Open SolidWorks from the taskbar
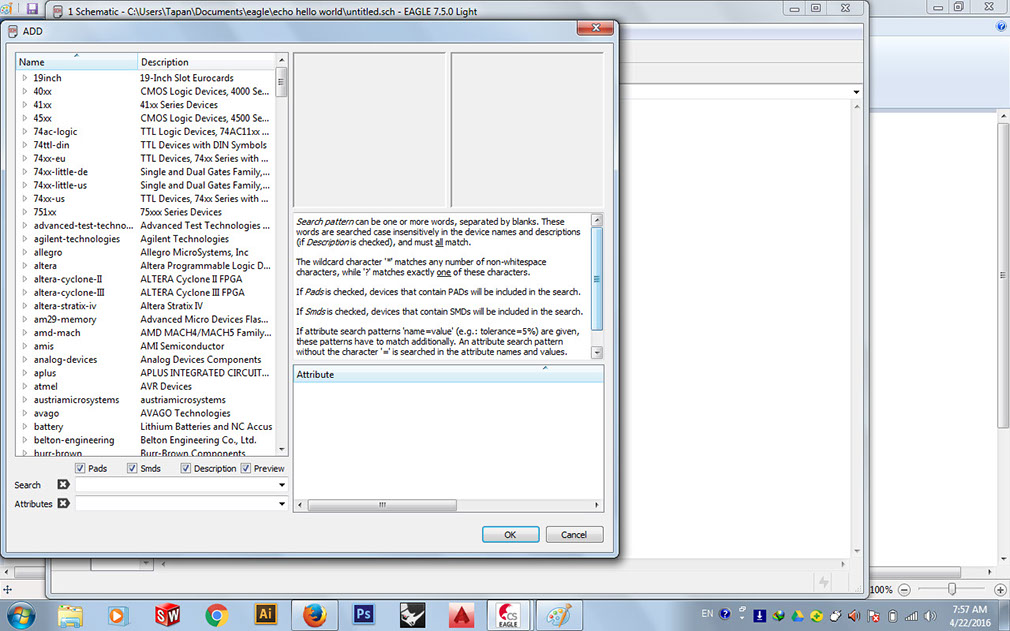Viewport: 1010px width, 631px height. coord(167,616)
